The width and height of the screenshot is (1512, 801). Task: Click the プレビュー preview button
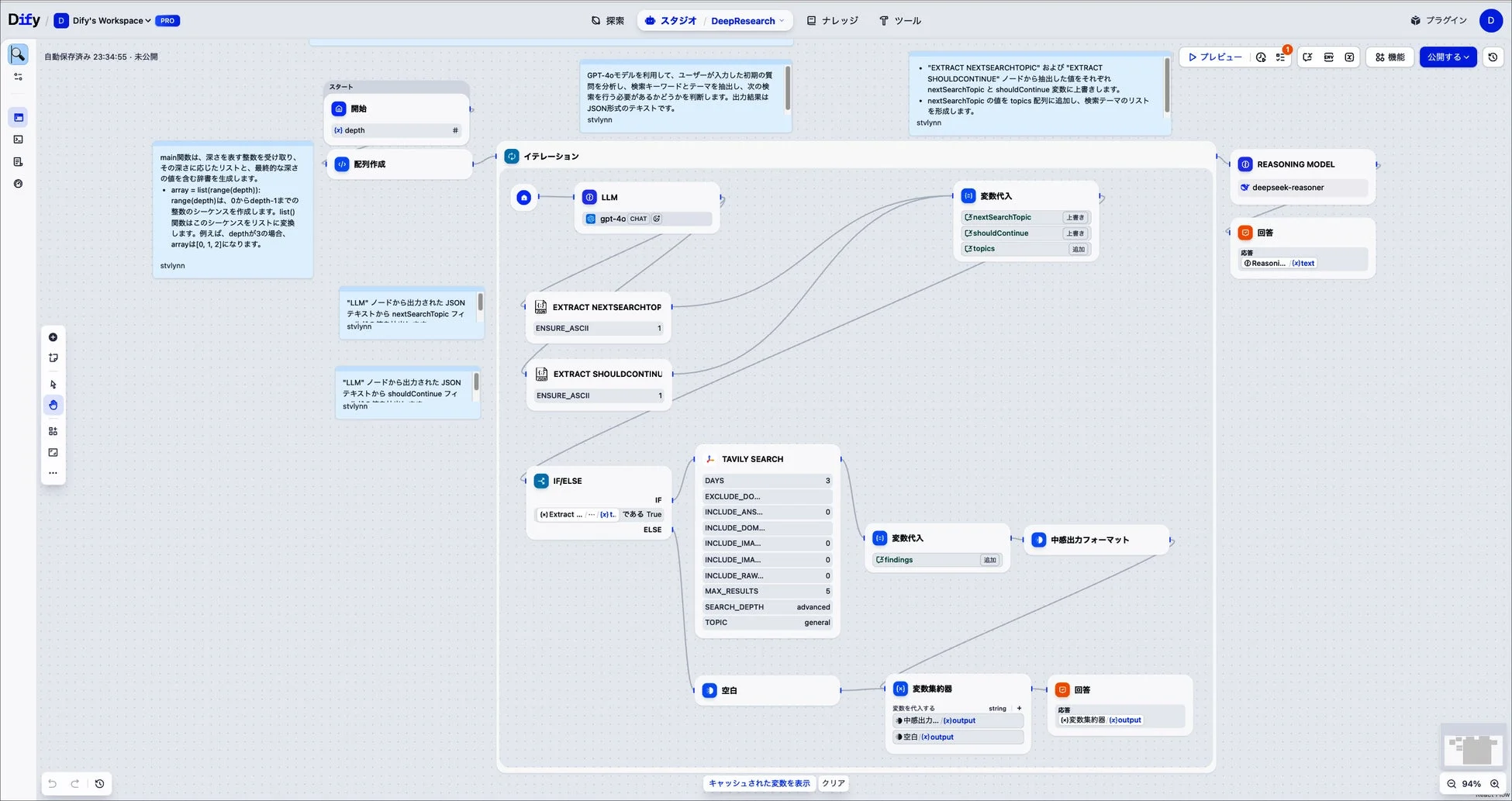tap(1215, 57)
